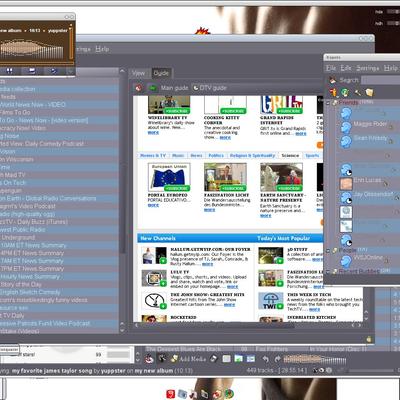Add The John Show channel with green plus
400x400 pixels.
[163, 306]
